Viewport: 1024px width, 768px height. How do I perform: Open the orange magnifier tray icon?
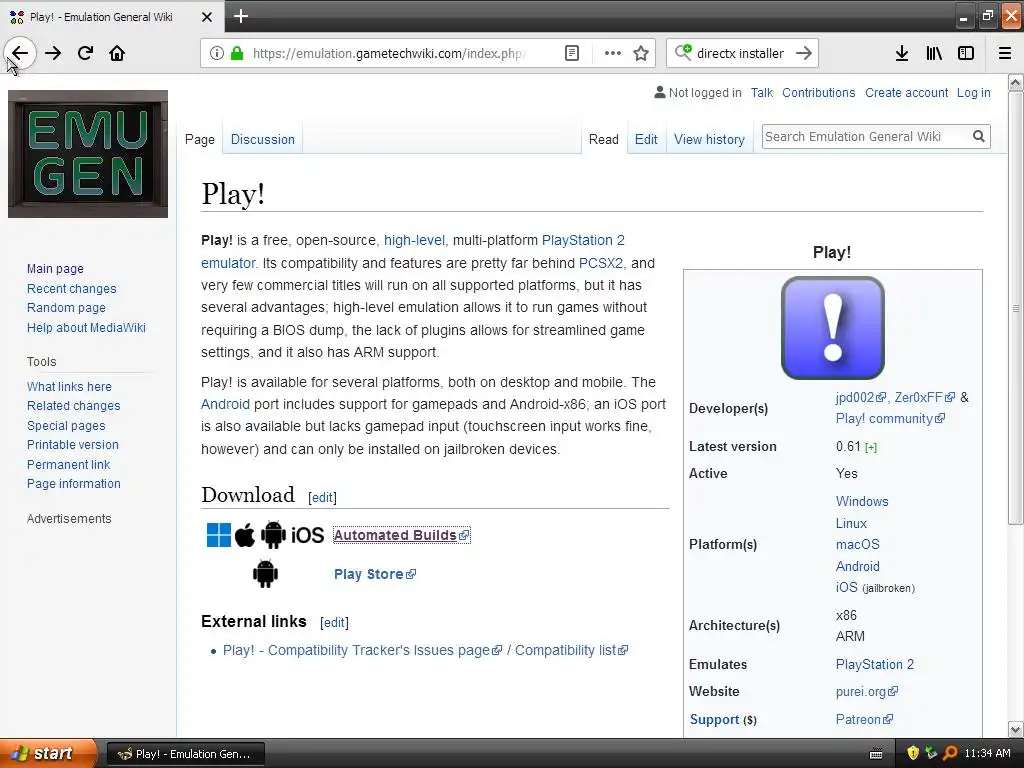pyautogui.click(x=950, y=753)
